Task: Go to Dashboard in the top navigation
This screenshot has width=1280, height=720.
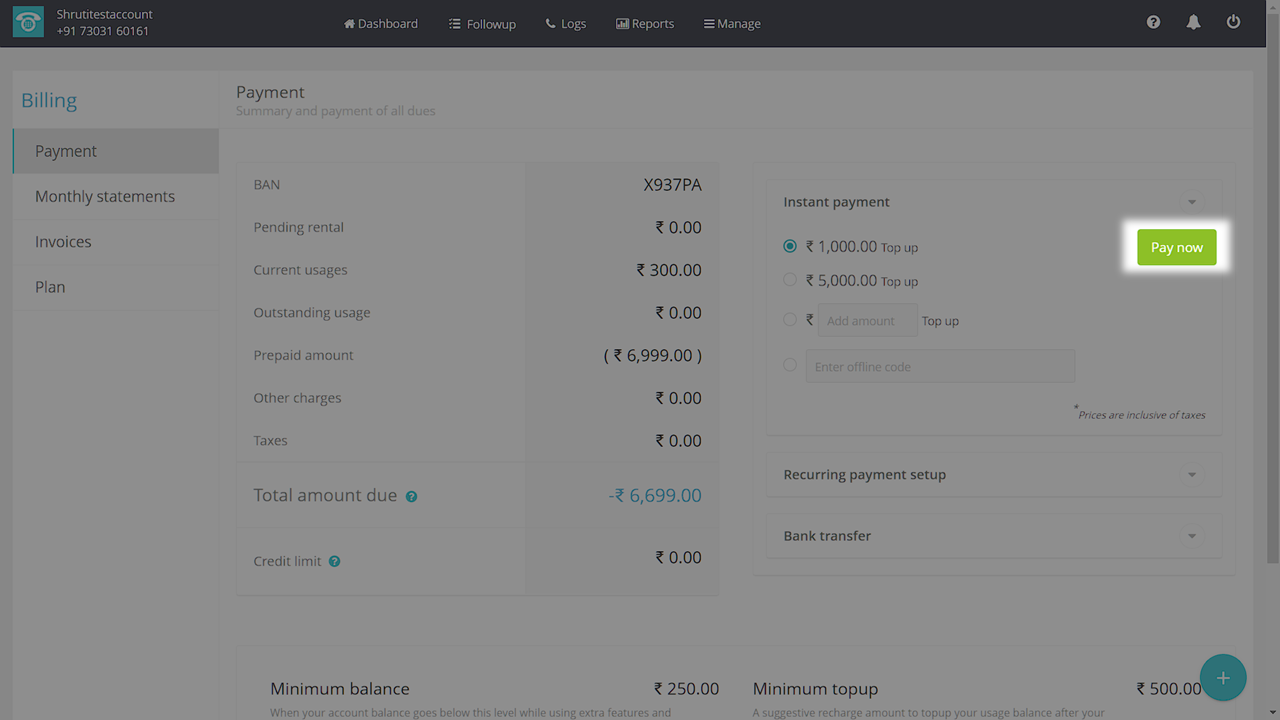Action: pos(381,23)
